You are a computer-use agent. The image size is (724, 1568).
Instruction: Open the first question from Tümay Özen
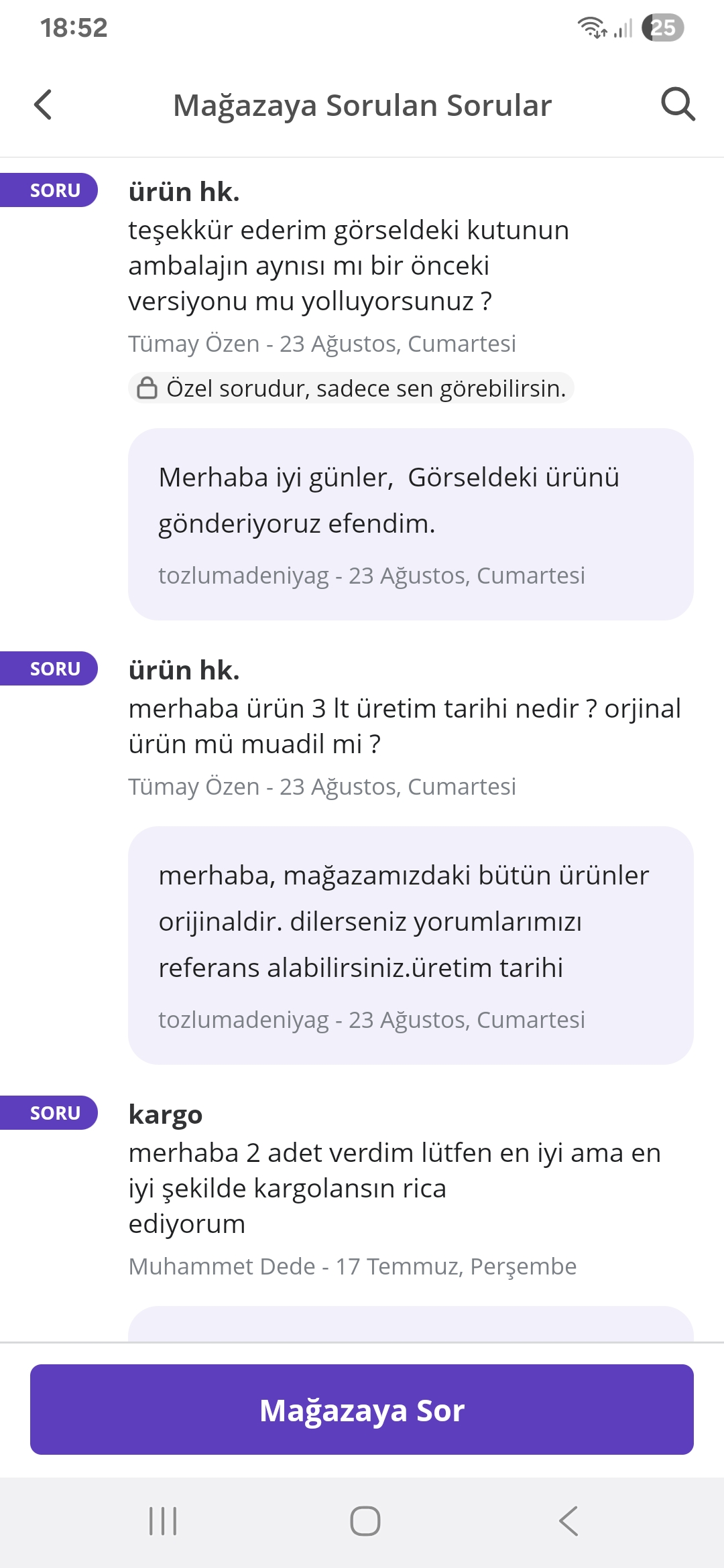click(x=349, y=265)
